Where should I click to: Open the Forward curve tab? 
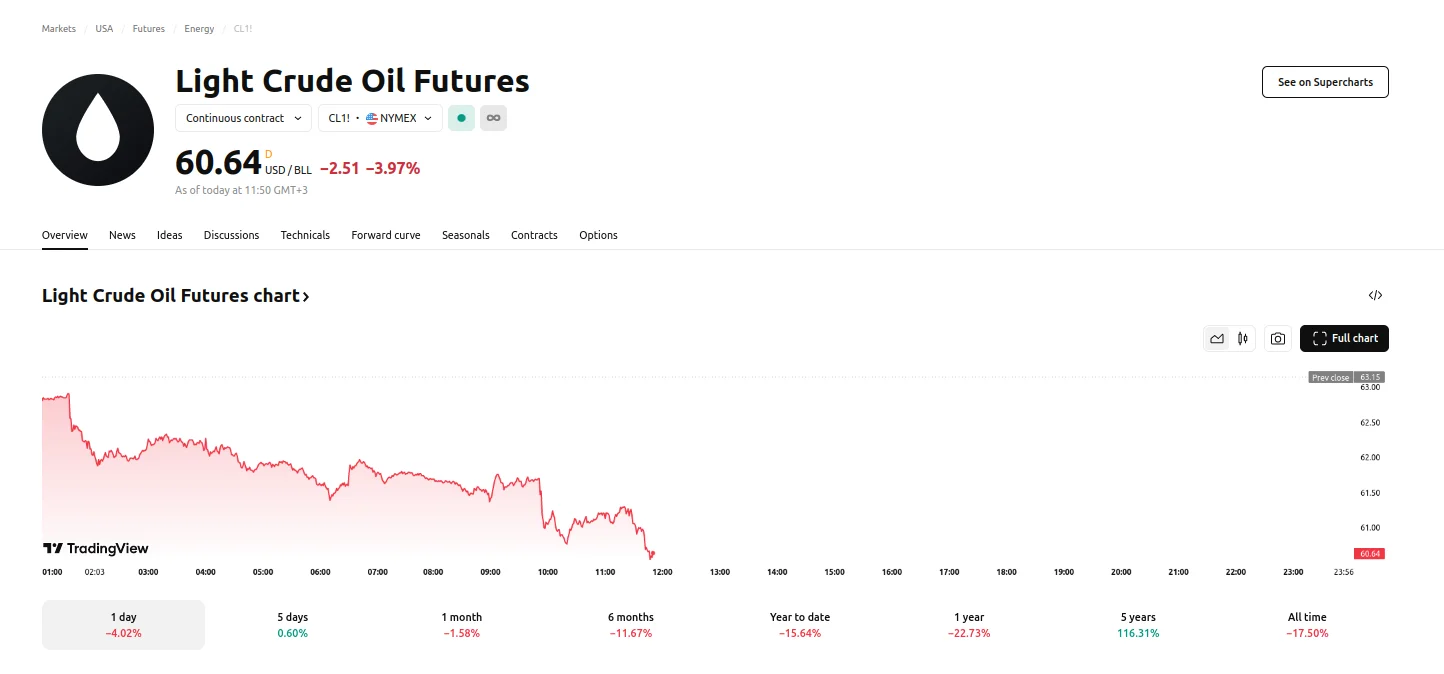click(x=385, y=235)
